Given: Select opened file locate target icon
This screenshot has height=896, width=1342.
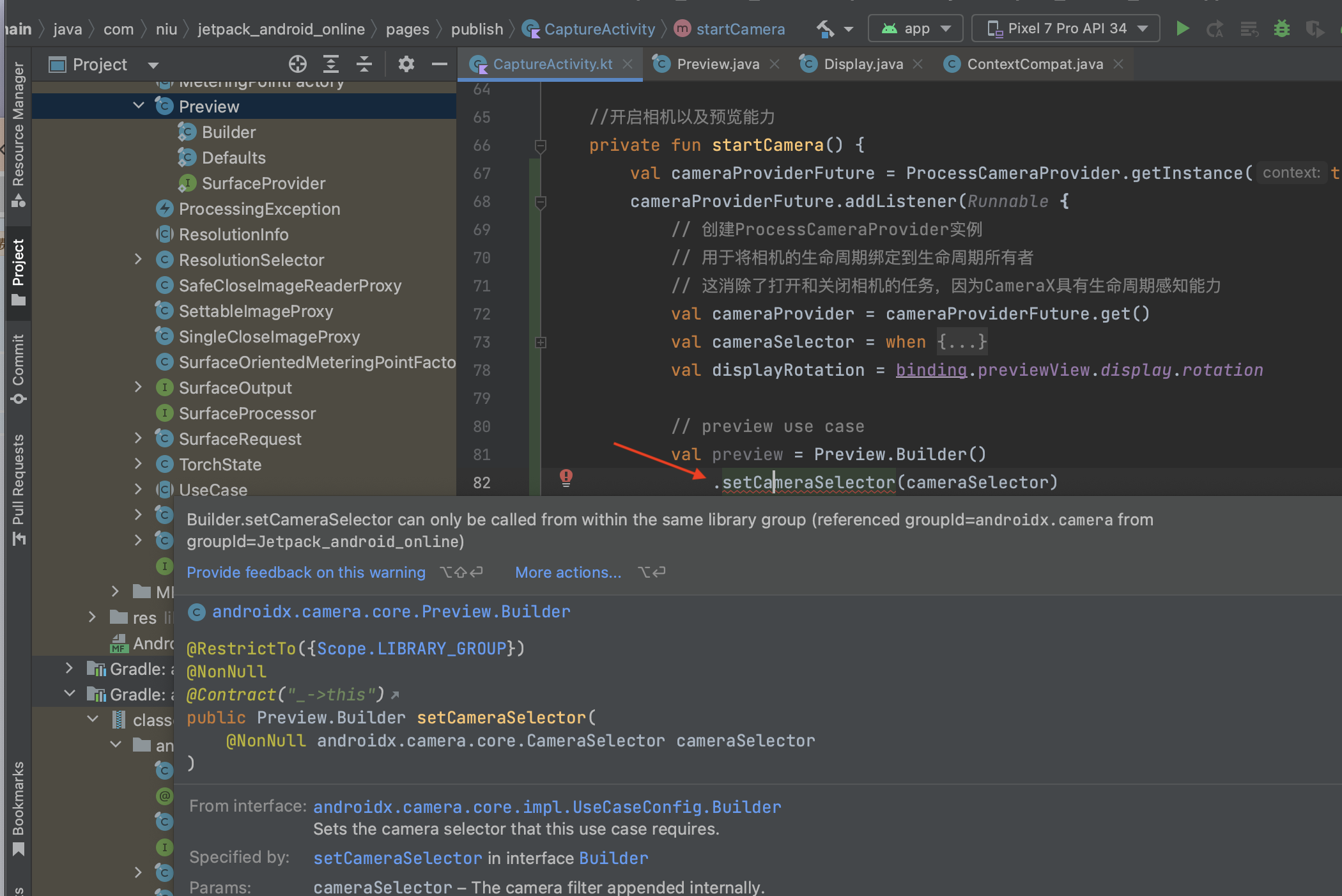Looking at the screenshot, I should (x=298, y=64).
